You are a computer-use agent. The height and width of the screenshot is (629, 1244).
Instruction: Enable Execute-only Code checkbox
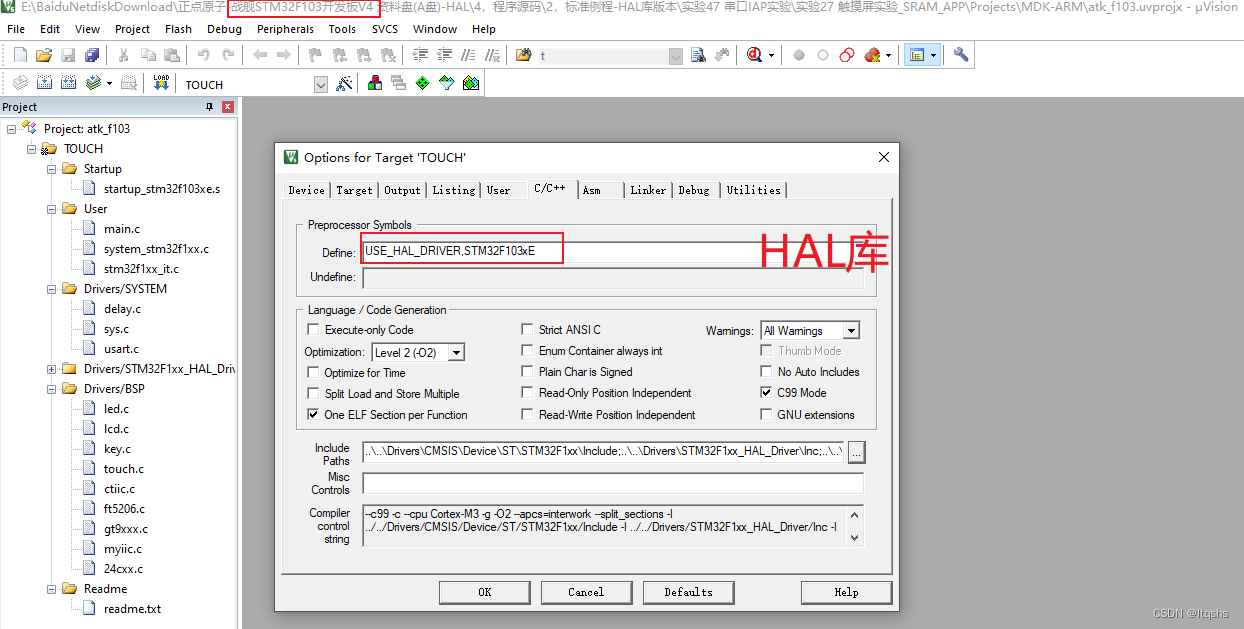tap(314, 330)
